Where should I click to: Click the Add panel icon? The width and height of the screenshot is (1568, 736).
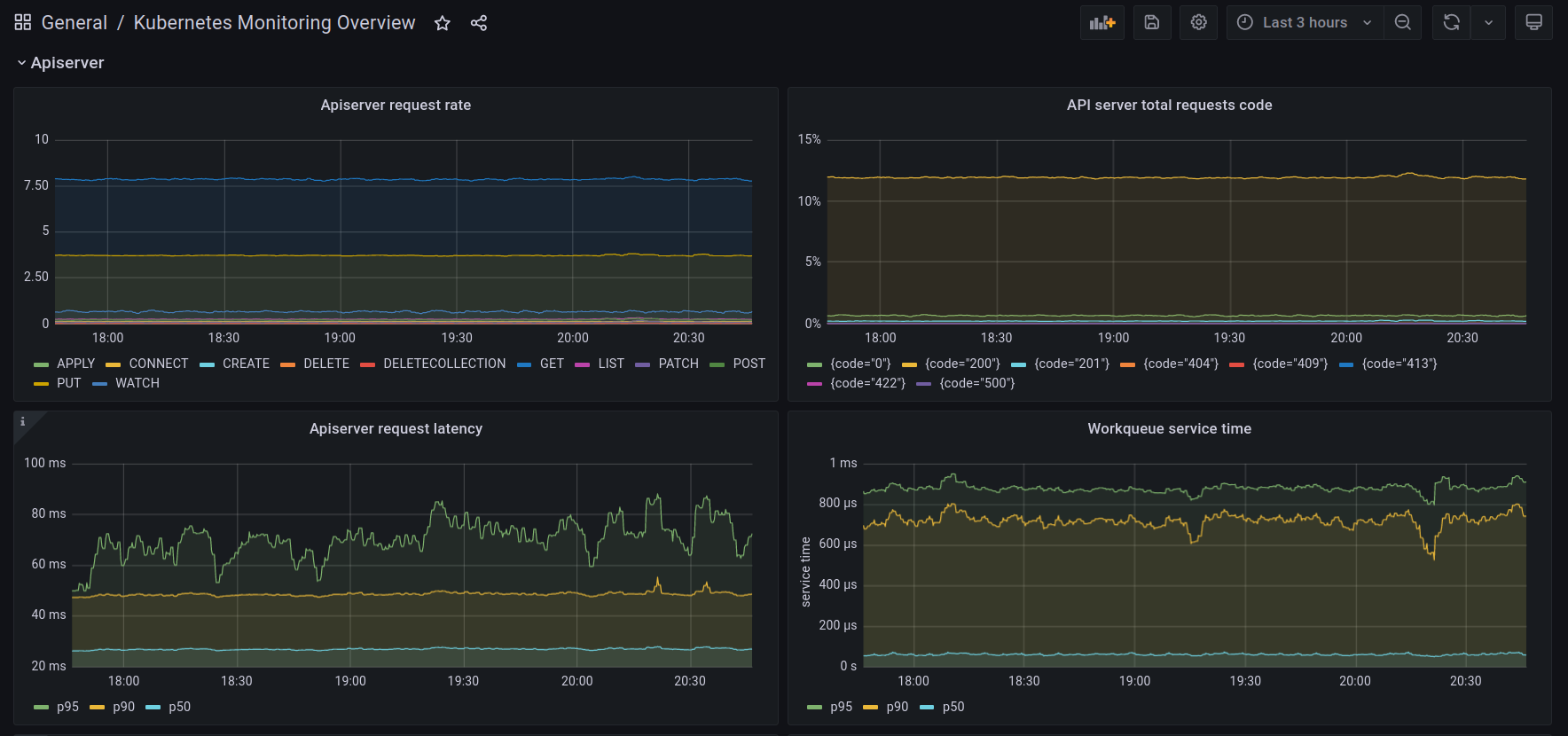point(1102,23)
